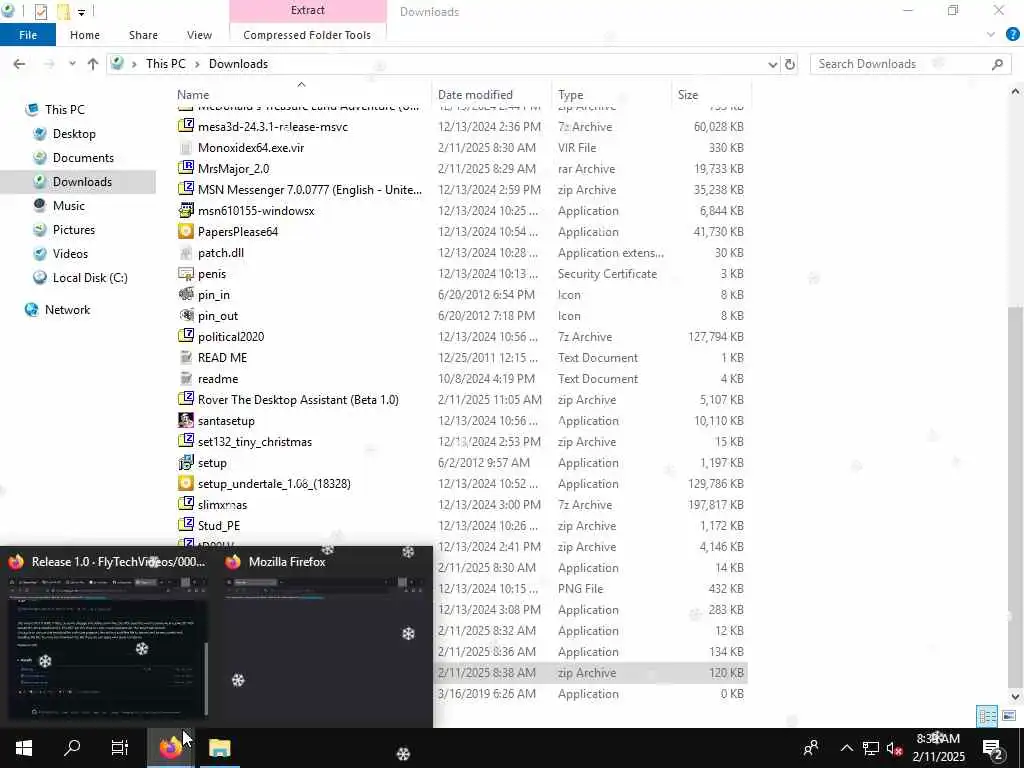Select the msn610155-windowsx application icon
1024x768 pixels.
pos(186,210)
